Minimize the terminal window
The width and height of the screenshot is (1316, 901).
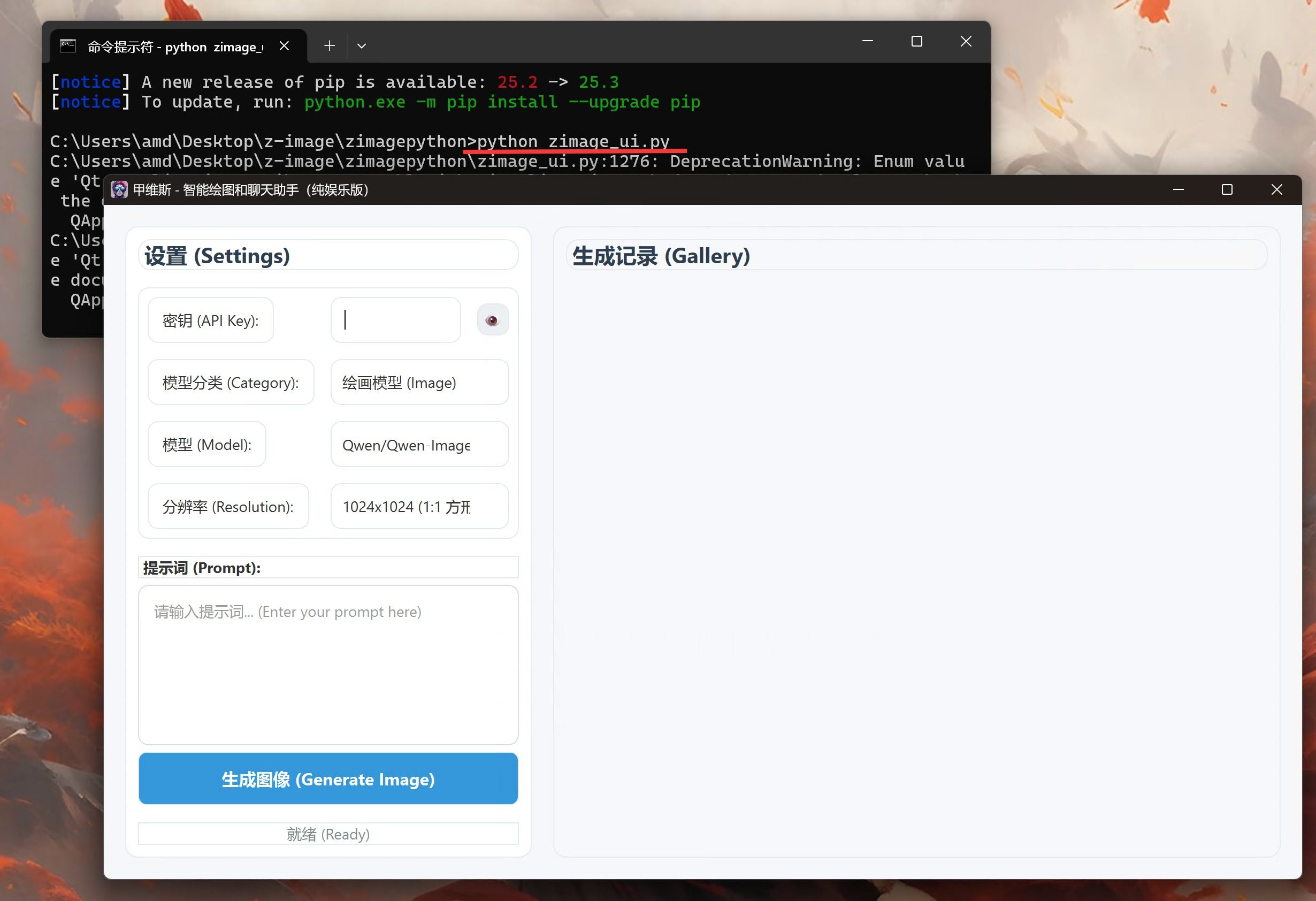[x=867, y=41]
